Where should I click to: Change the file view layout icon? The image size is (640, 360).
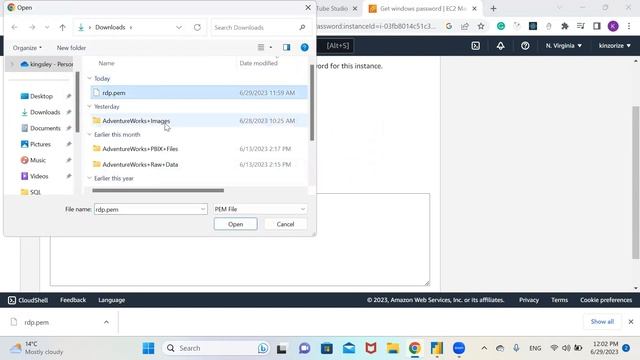(x=261, y=47)
